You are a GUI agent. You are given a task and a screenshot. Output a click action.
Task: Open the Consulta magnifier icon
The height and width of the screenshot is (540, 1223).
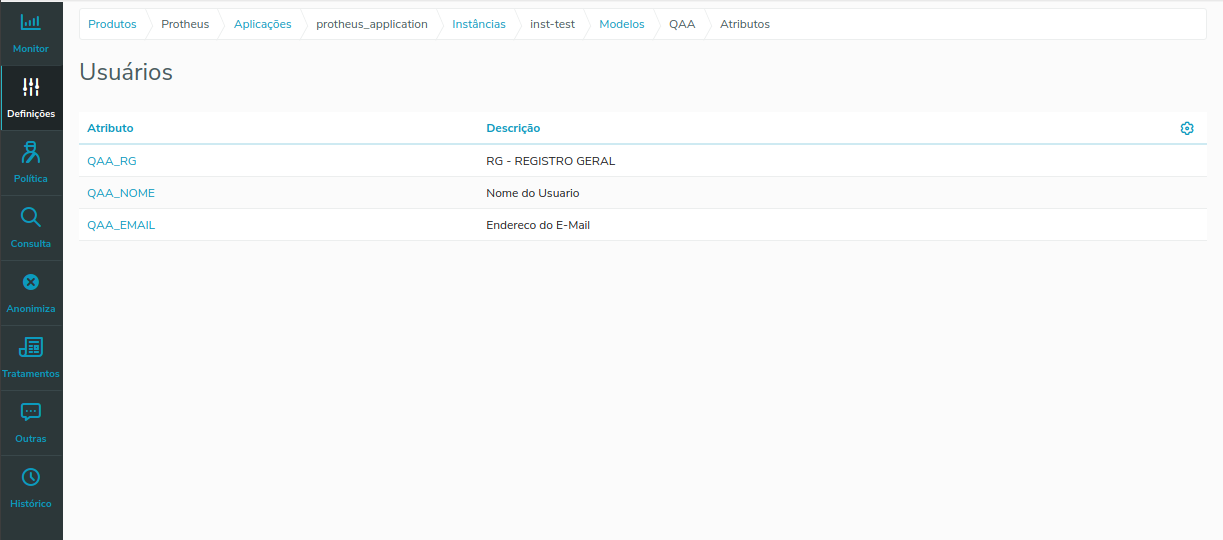[31, 217]
